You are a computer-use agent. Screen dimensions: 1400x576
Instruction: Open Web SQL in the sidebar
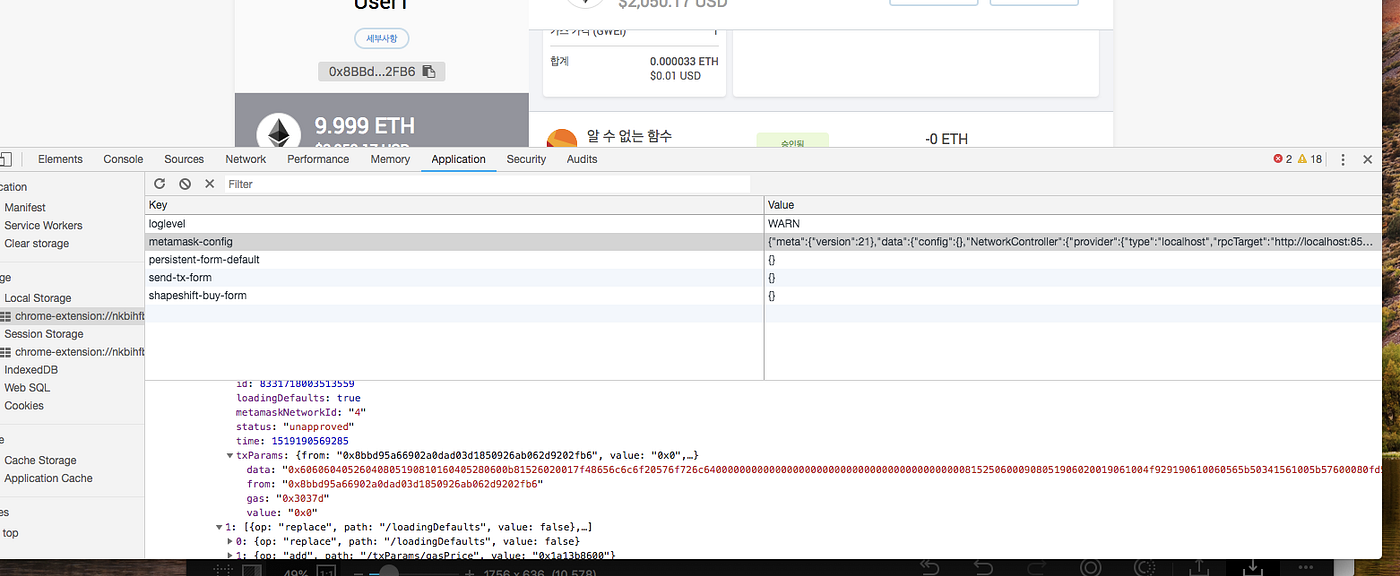(27, 388)
